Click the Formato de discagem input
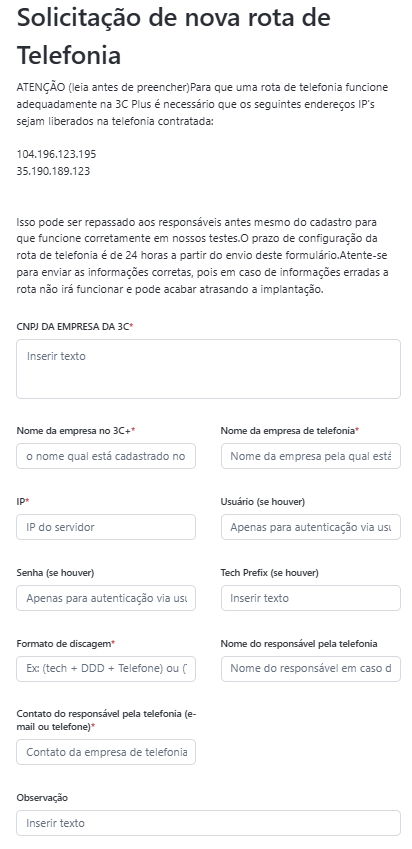Image resolution: width=412 pixels, height=849 pixels. click(x=106, y=669)
